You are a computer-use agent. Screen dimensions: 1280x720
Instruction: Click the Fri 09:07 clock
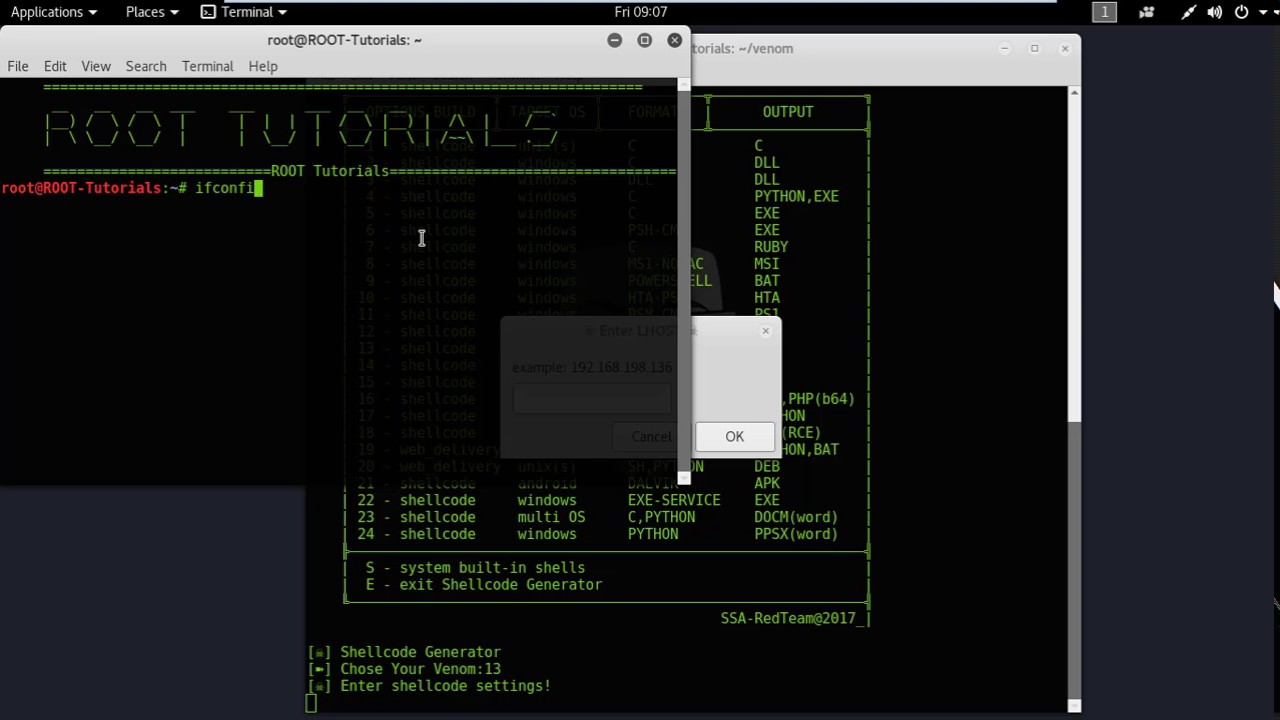coord(641,12)
